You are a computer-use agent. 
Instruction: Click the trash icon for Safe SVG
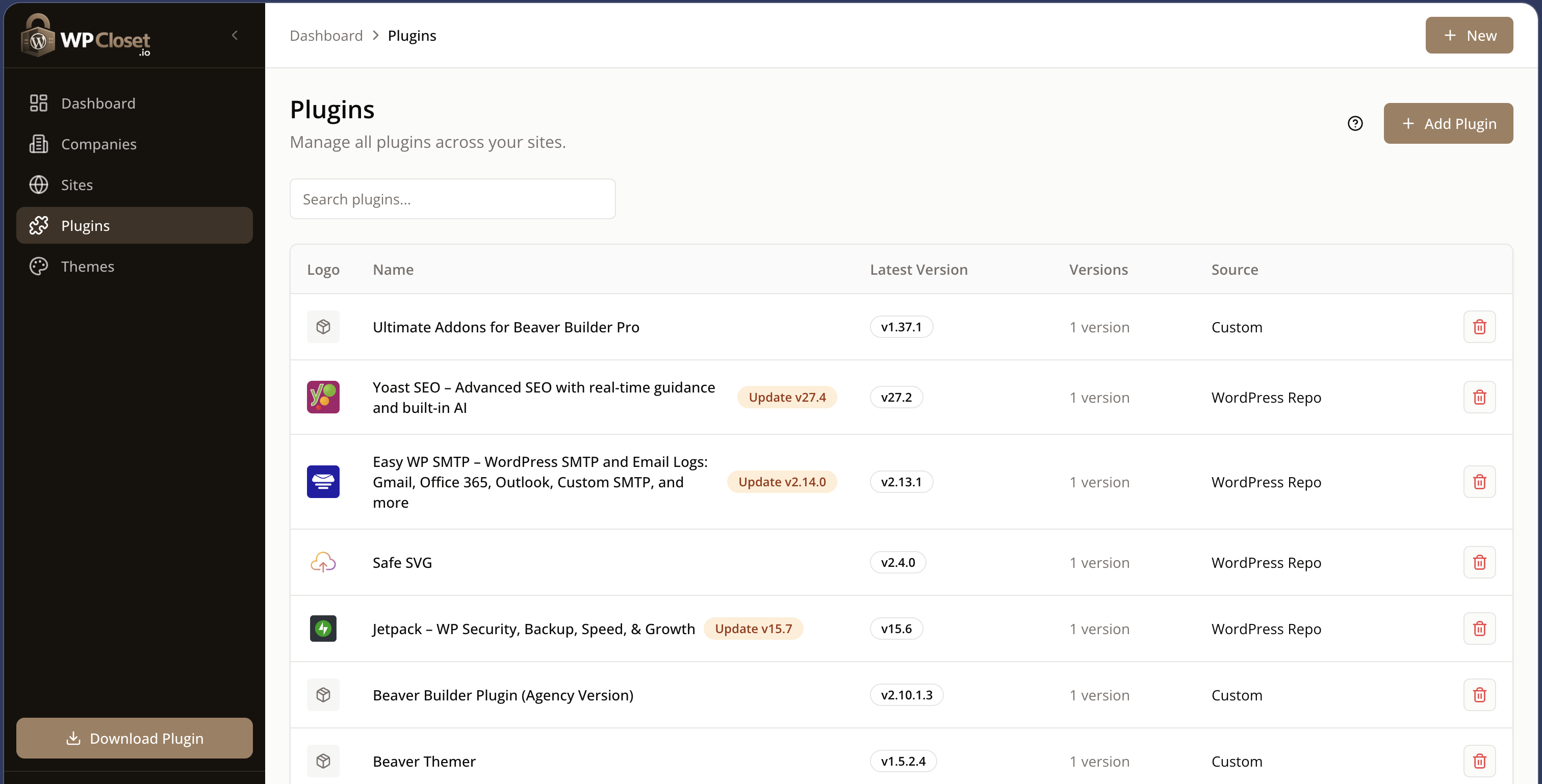(x=1479, y=563)
